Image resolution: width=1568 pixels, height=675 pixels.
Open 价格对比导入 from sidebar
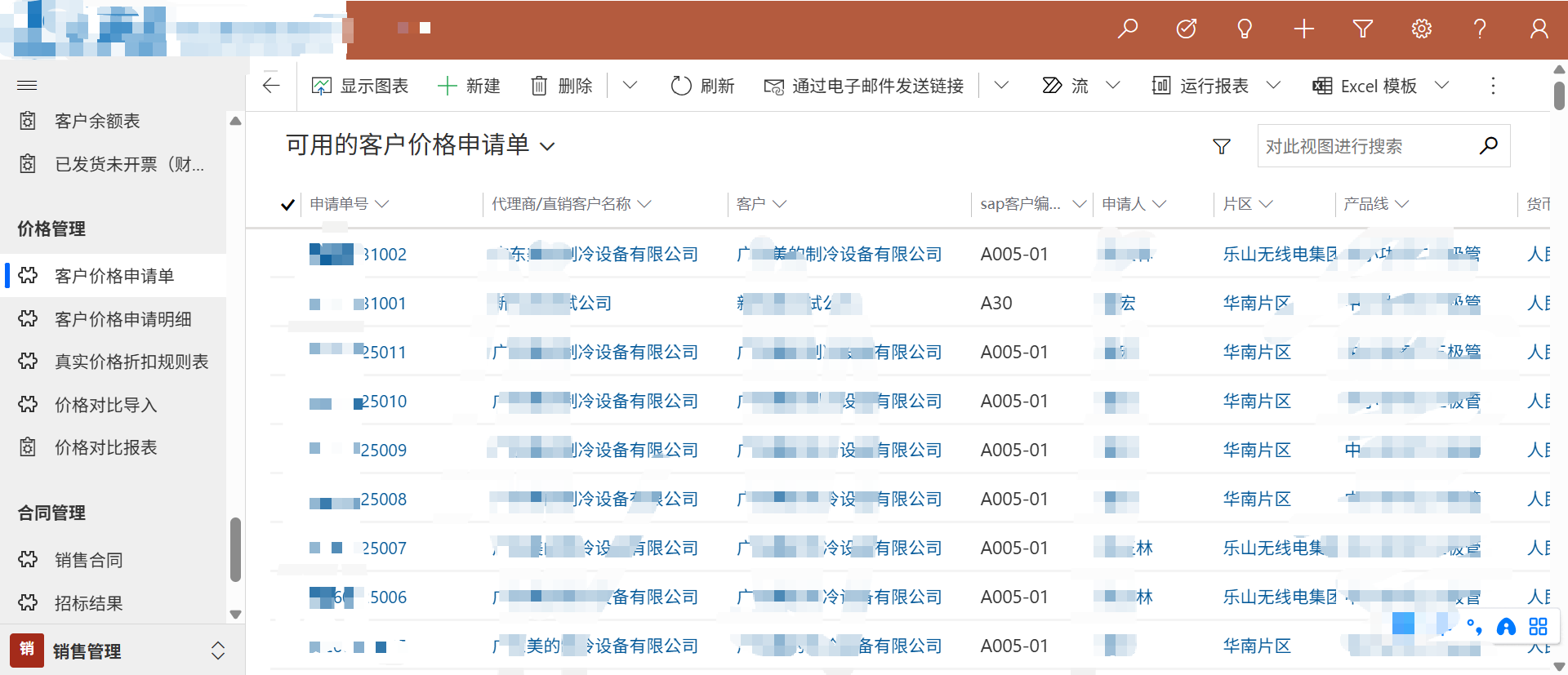click(x=105, y=405)
